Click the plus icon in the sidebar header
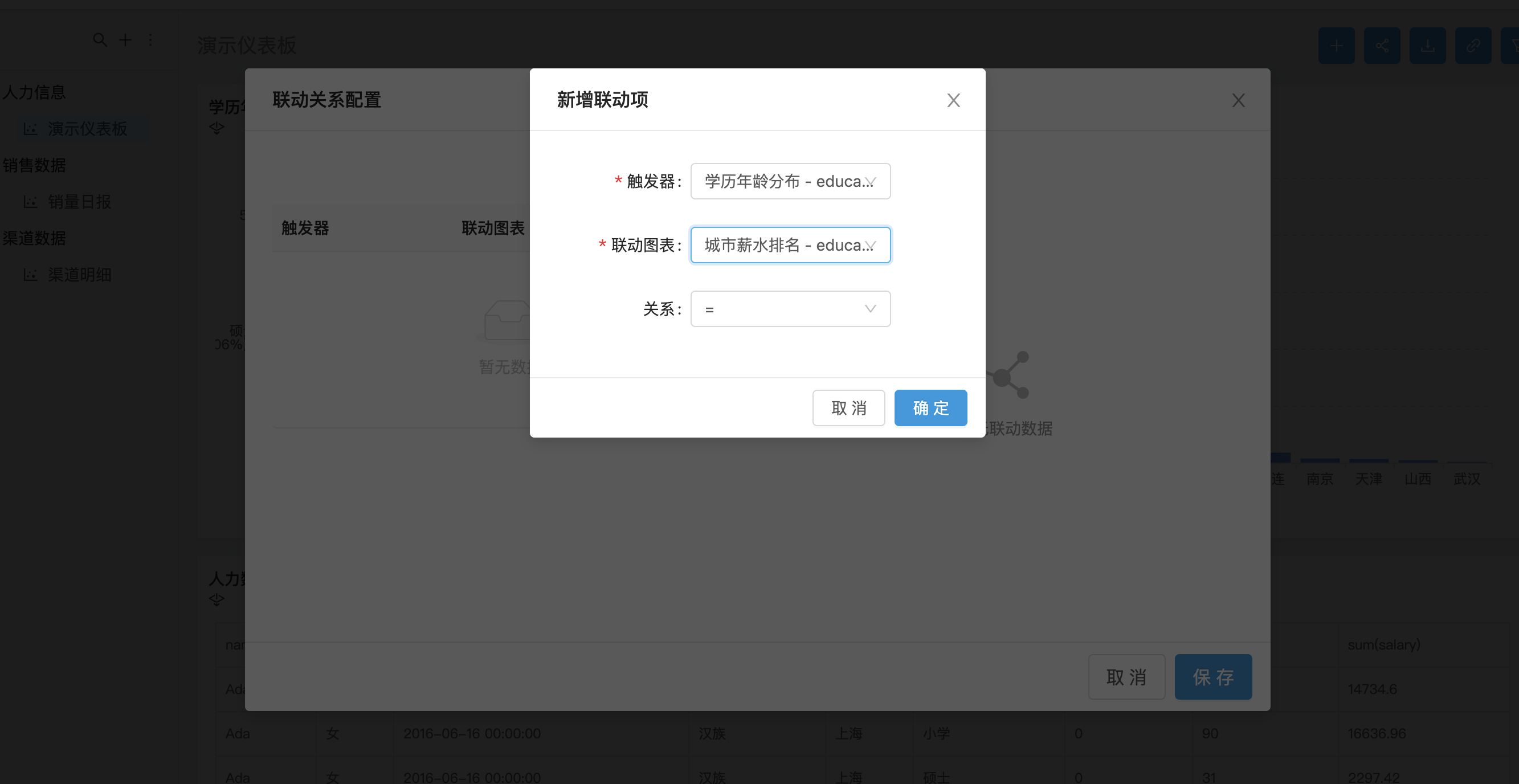Image resolution: width=1519 pixels, height=784 pixels. [125, 40]
